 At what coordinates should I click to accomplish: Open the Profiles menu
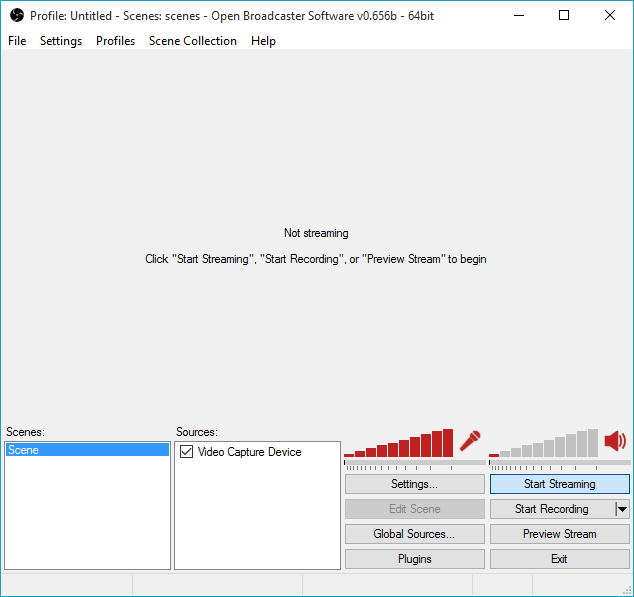pos(115,41)
